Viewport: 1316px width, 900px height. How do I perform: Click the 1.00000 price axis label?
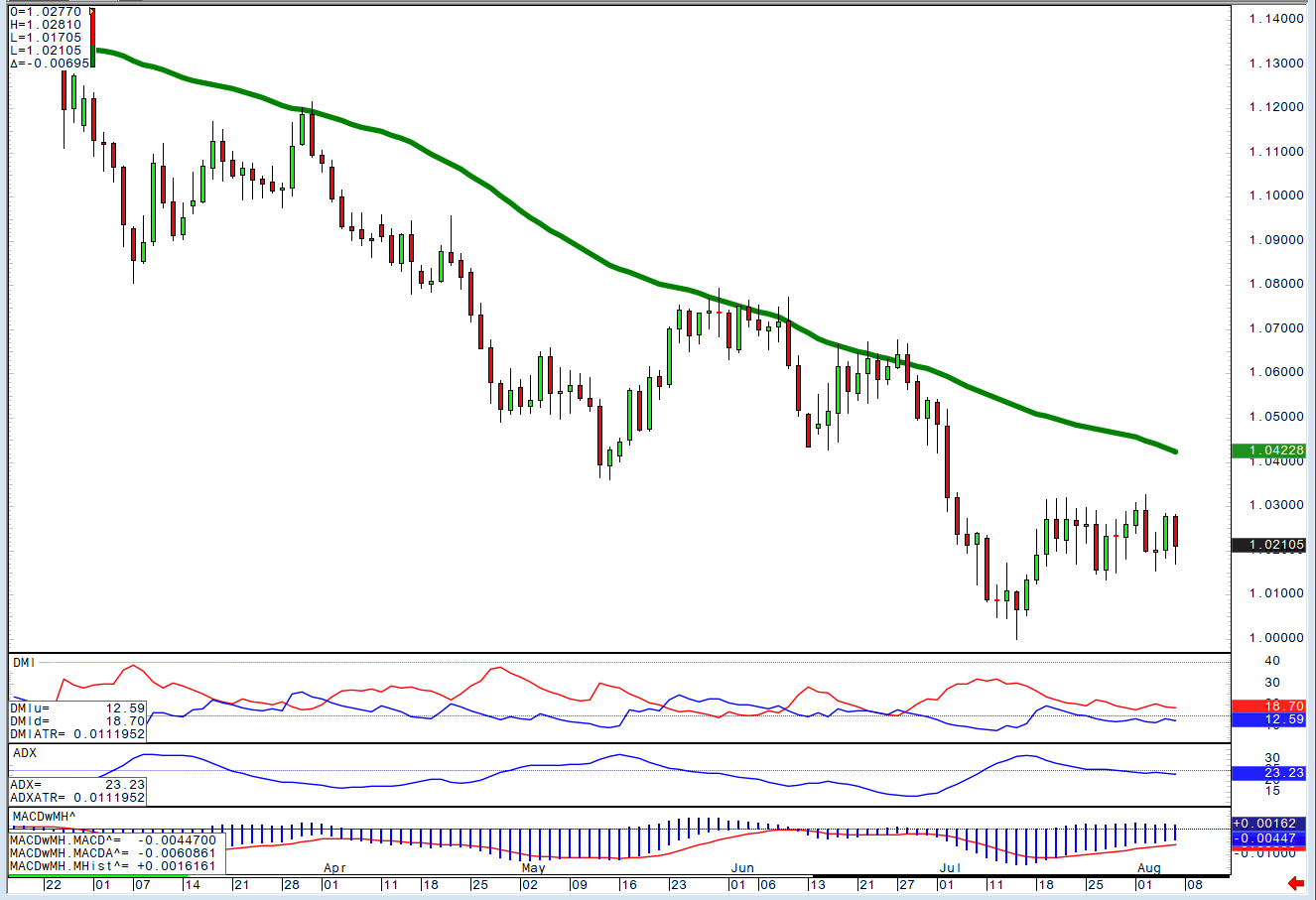1277,637
